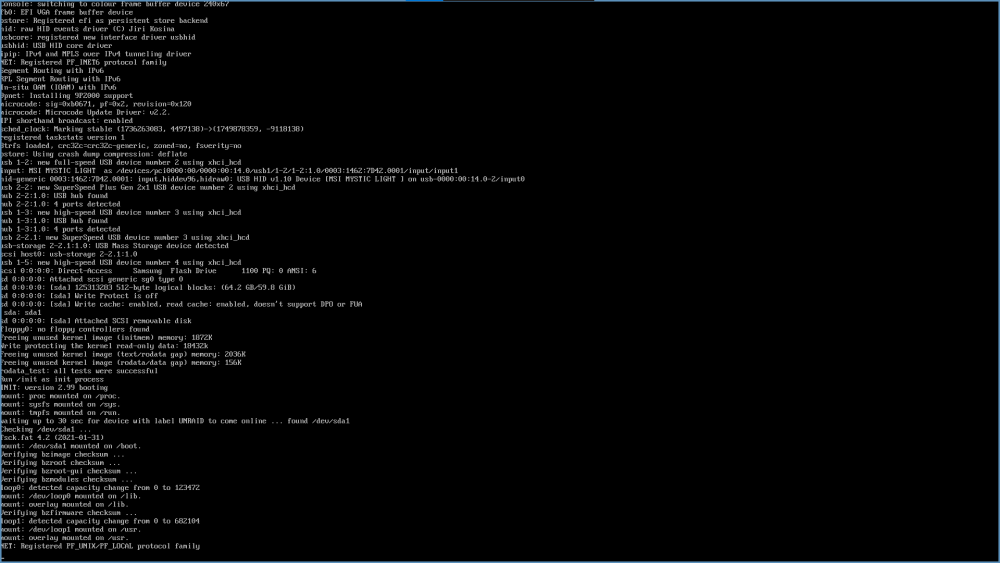Select the 'input: MSI MYSTIC LIGHT' device path line
The image size is (1000, 563).
coord(230,170)
